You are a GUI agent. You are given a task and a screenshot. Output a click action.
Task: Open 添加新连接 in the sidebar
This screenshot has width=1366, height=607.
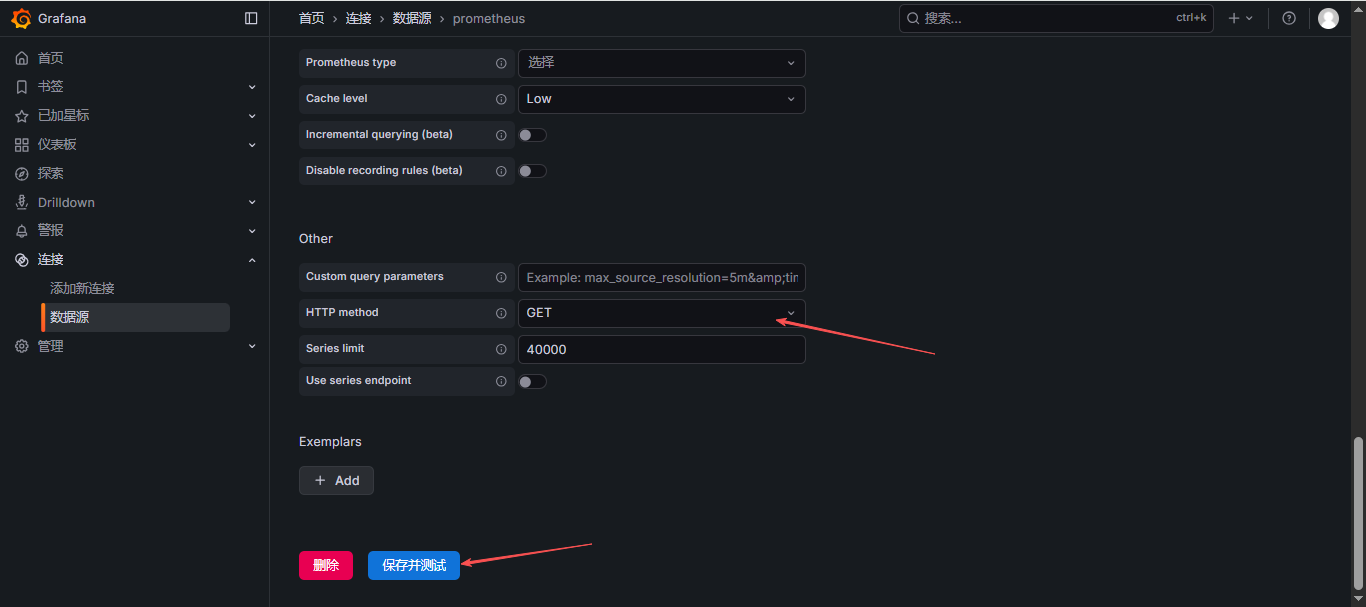point(82,288)
